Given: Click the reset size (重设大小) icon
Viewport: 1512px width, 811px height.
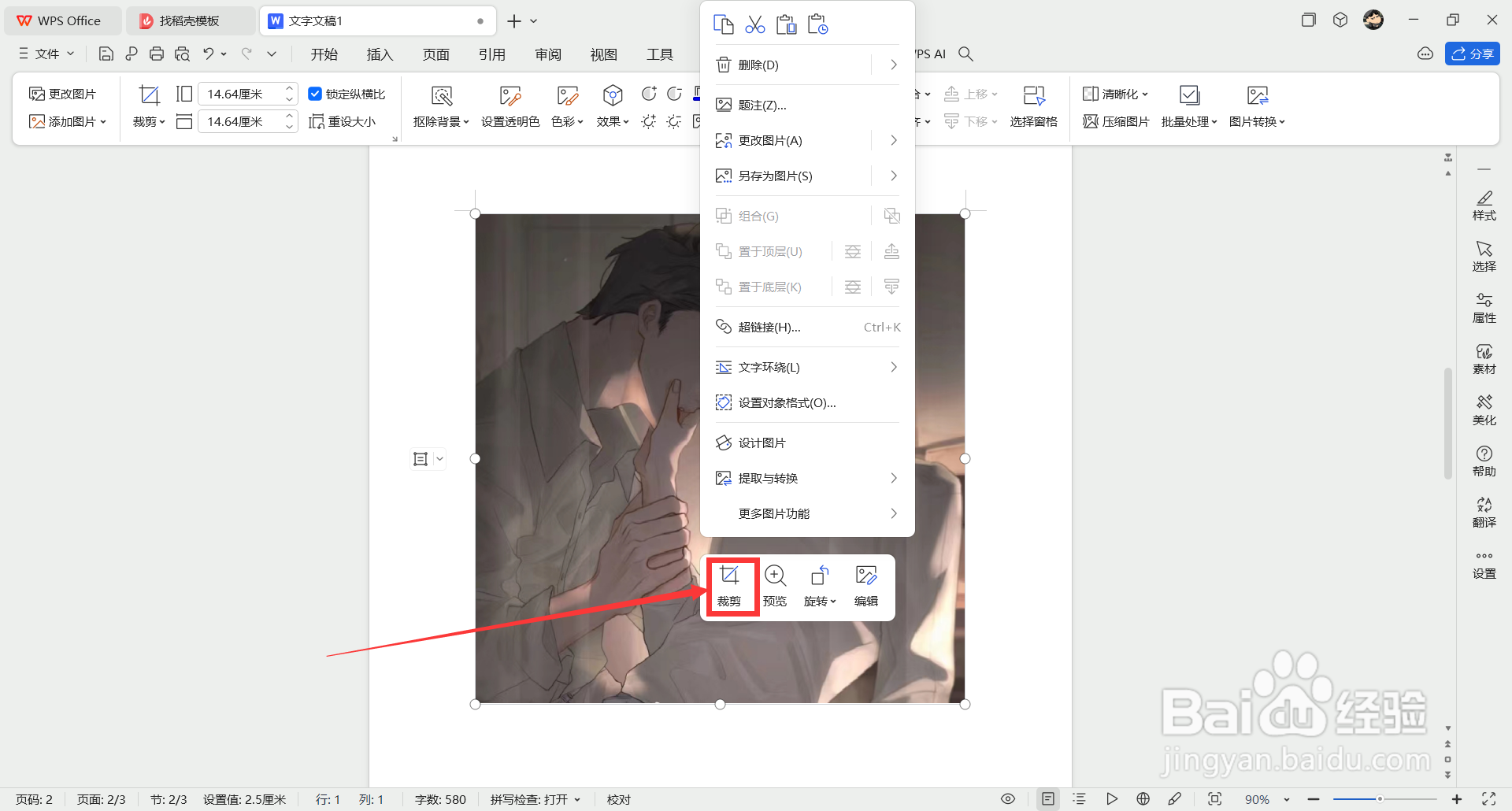Looking at the screenshot, I should [x=317, y=121].
